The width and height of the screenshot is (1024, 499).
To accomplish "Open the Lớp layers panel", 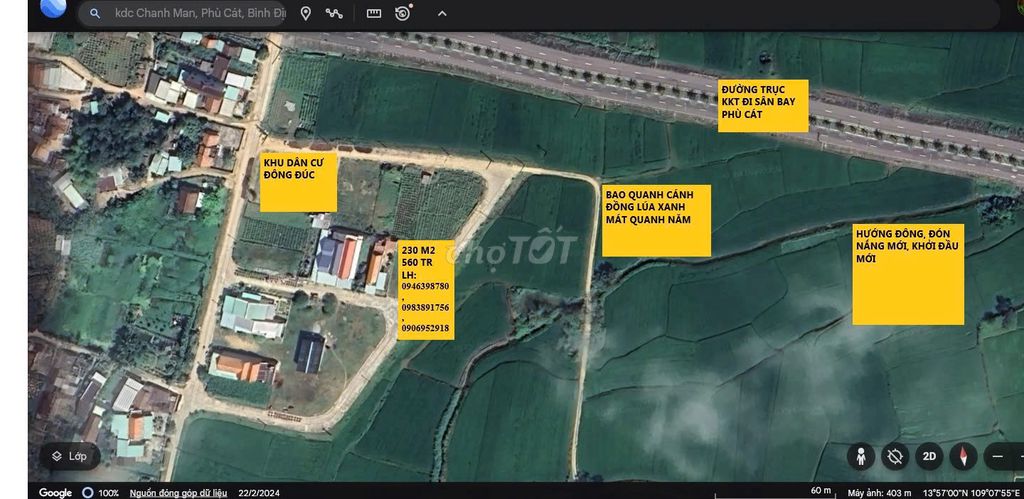I will click(x=70, y=456).
